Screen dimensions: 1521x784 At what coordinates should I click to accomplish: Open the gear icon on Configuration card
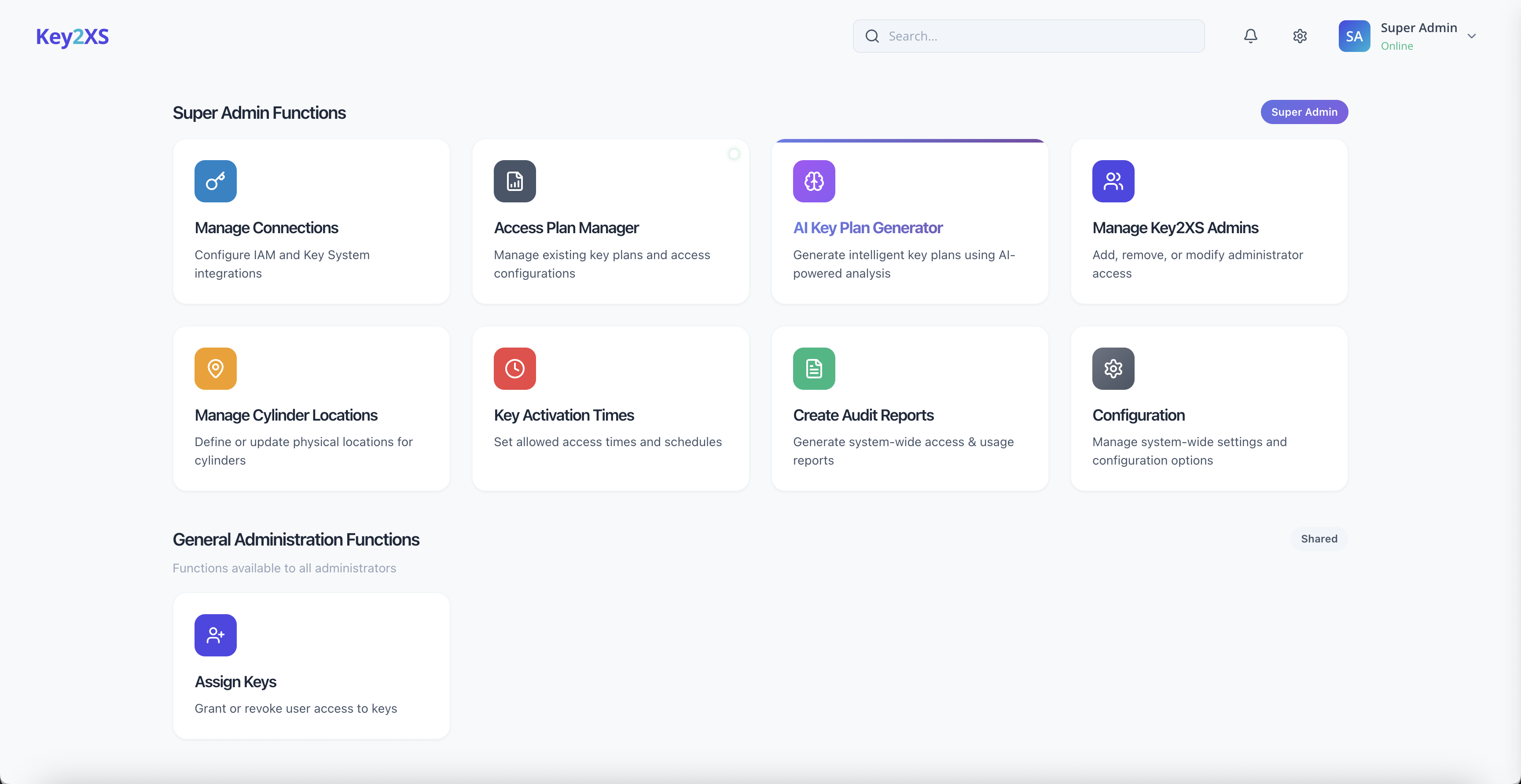tap(1113, 368)
